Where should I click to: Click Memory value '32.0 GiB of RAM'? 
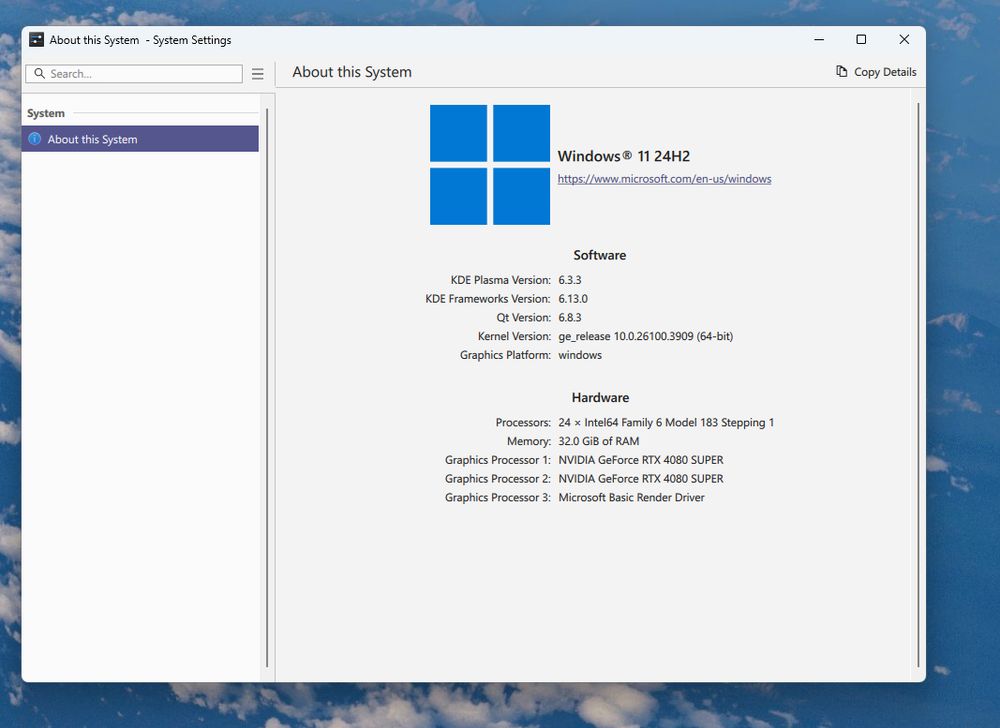[x=598, y=441]
